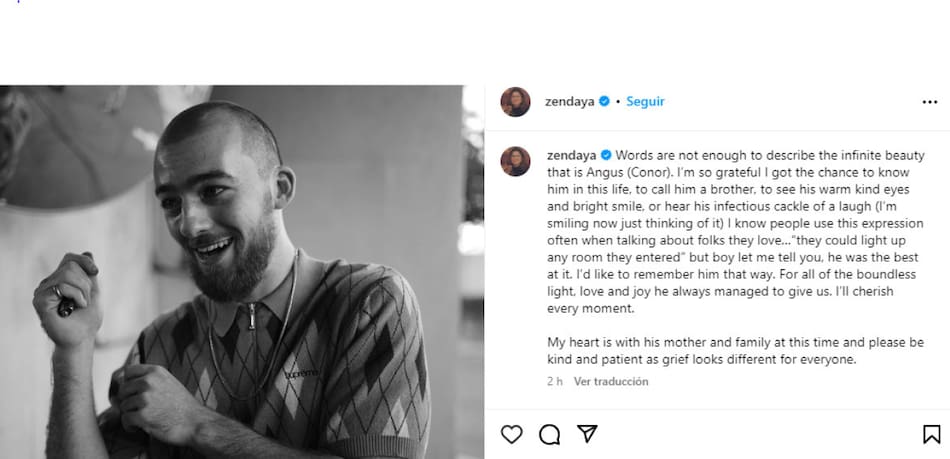The height and width of the screenshot is (459, 950).
Task: Open the zendaya profile picture in the header
Action: 515,102
